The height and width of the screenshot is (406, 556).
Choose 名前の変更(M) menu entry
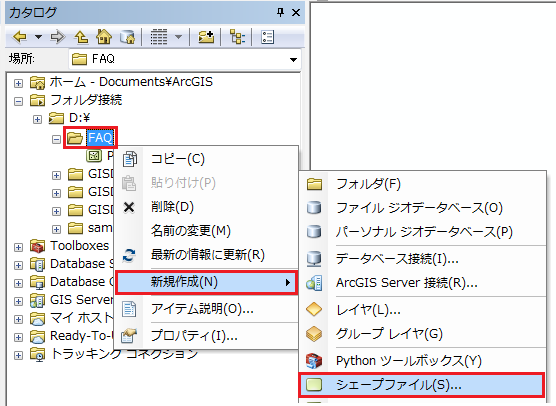[206, 231]
